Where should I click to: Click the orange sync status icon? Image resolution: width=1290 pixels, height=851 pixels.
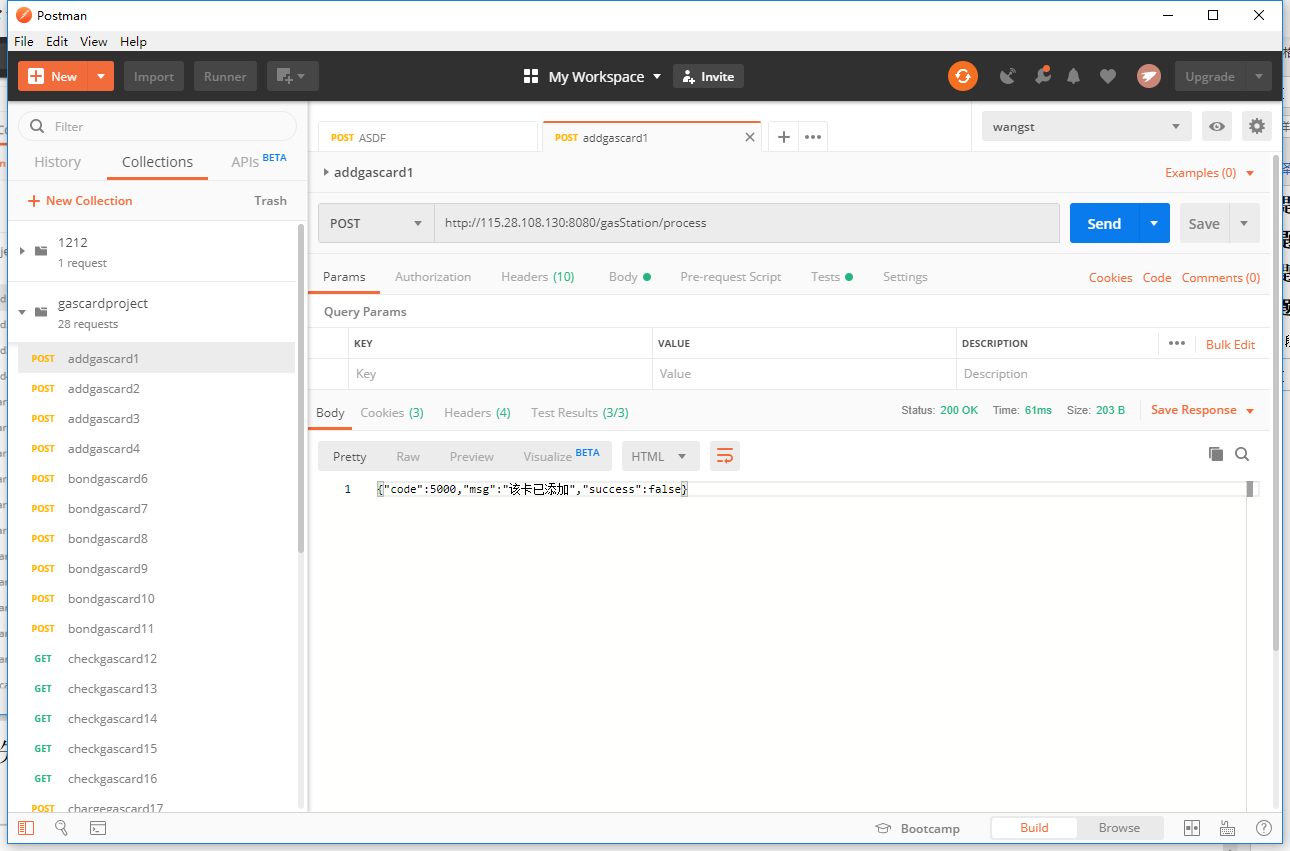tap(962, 76)
